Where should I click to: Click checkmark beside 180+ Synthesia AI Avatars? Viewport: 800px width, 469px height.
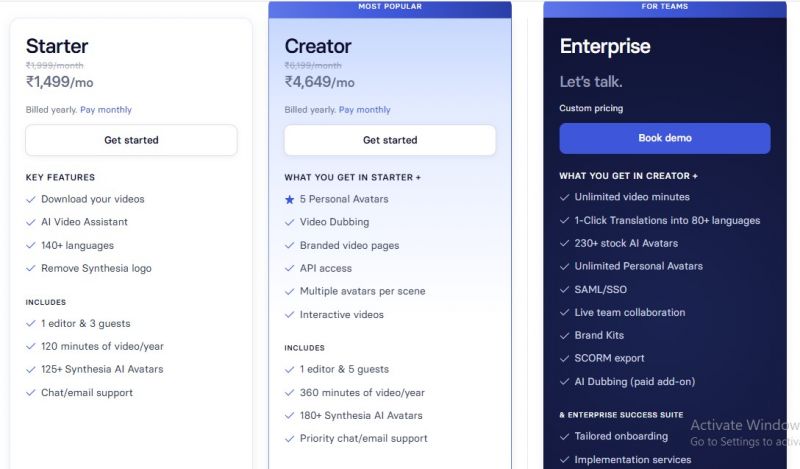(x=289, y=416)
